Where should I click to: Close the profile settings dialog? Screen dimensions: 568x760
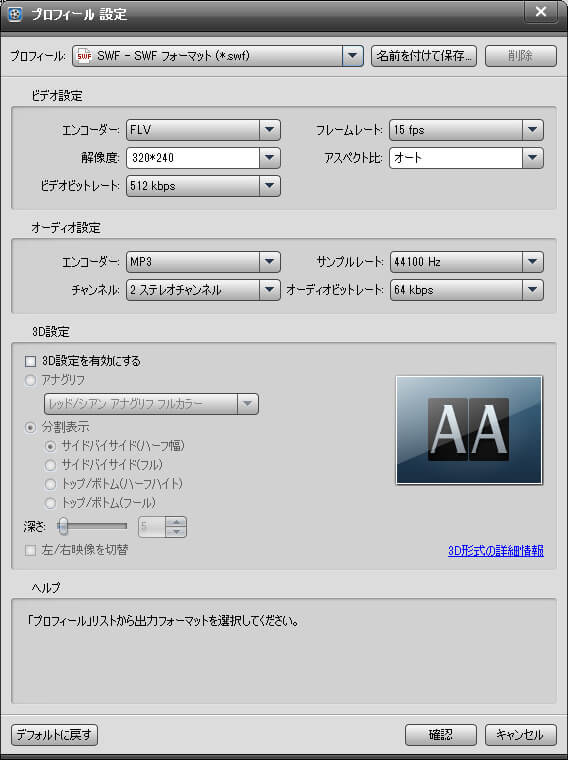click(x=541, y=12)
